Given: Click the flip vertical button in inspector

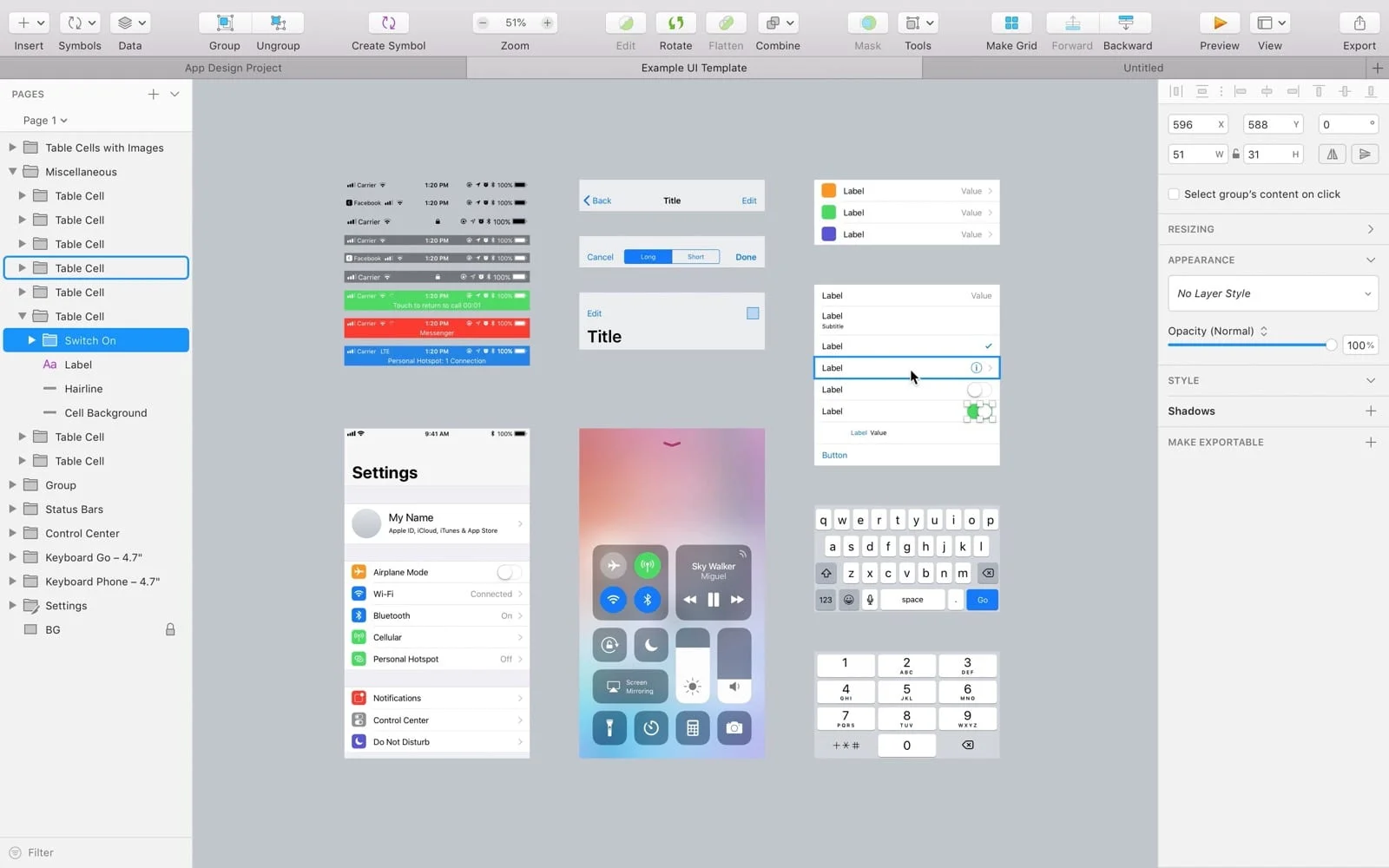Looking at the screenshot, I should tap(1365, 154).
